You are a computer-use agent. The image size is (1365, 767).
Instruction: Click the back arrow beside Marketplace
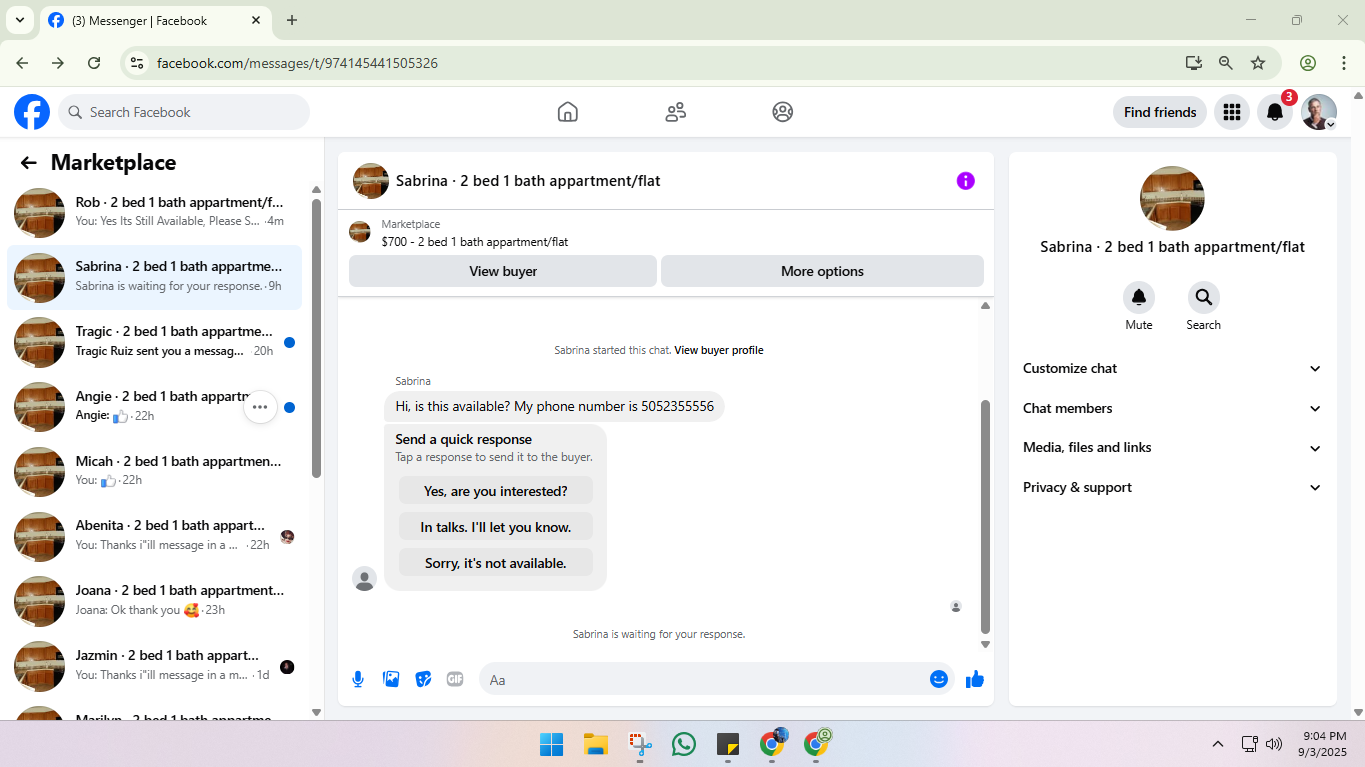[29, 163]
